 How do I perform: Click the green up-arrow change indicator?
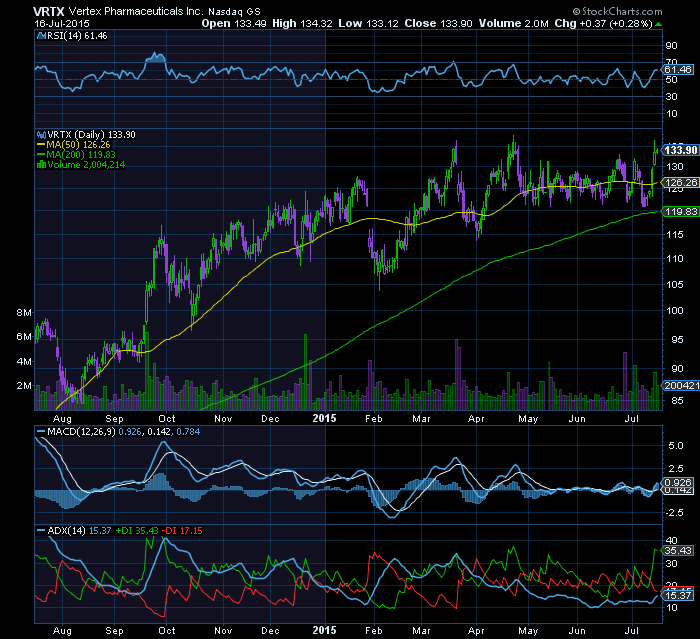[658, 24]
